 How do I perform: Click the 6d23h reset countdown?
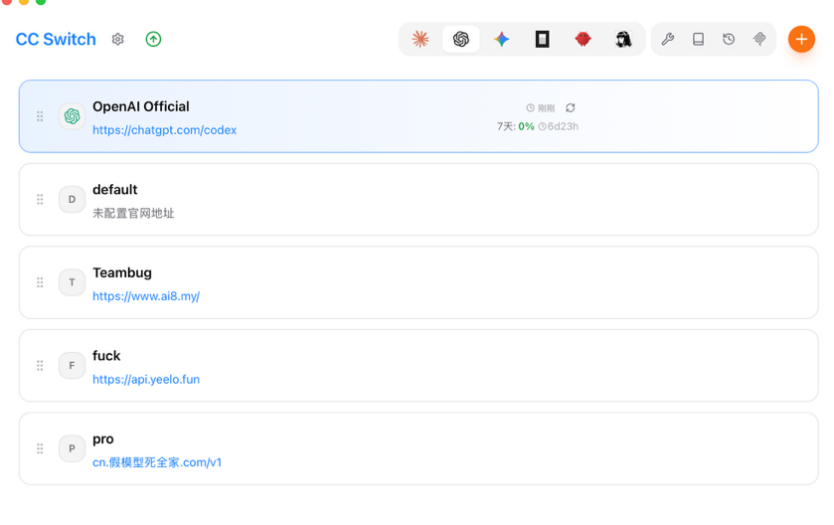(558, 127)
